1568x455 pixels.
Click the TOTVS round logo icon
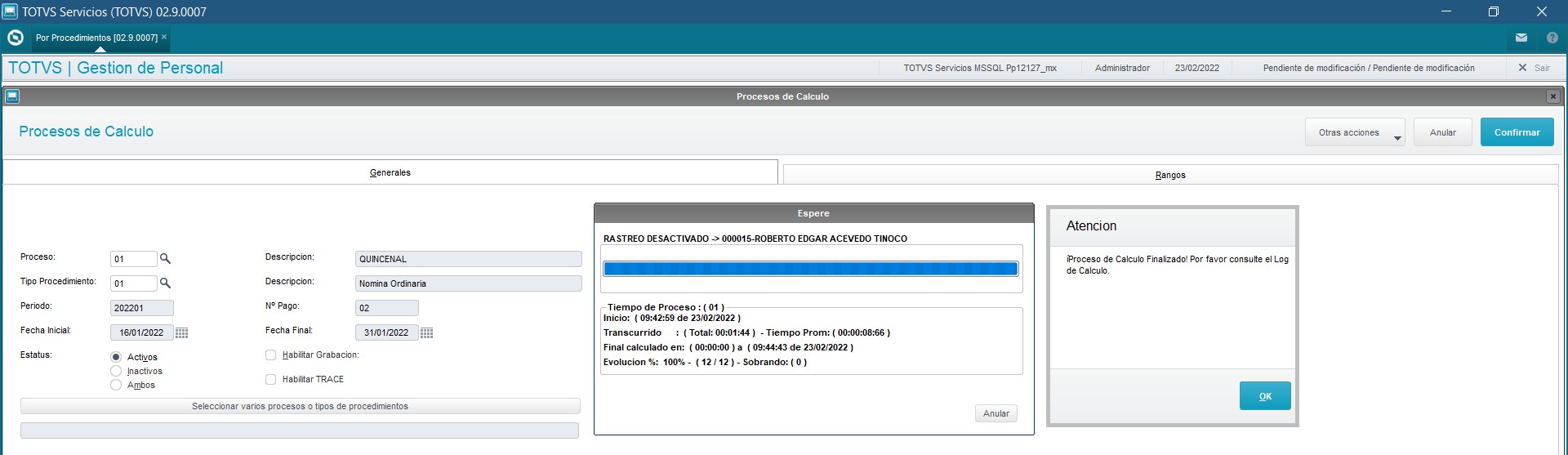pos(15,38)
